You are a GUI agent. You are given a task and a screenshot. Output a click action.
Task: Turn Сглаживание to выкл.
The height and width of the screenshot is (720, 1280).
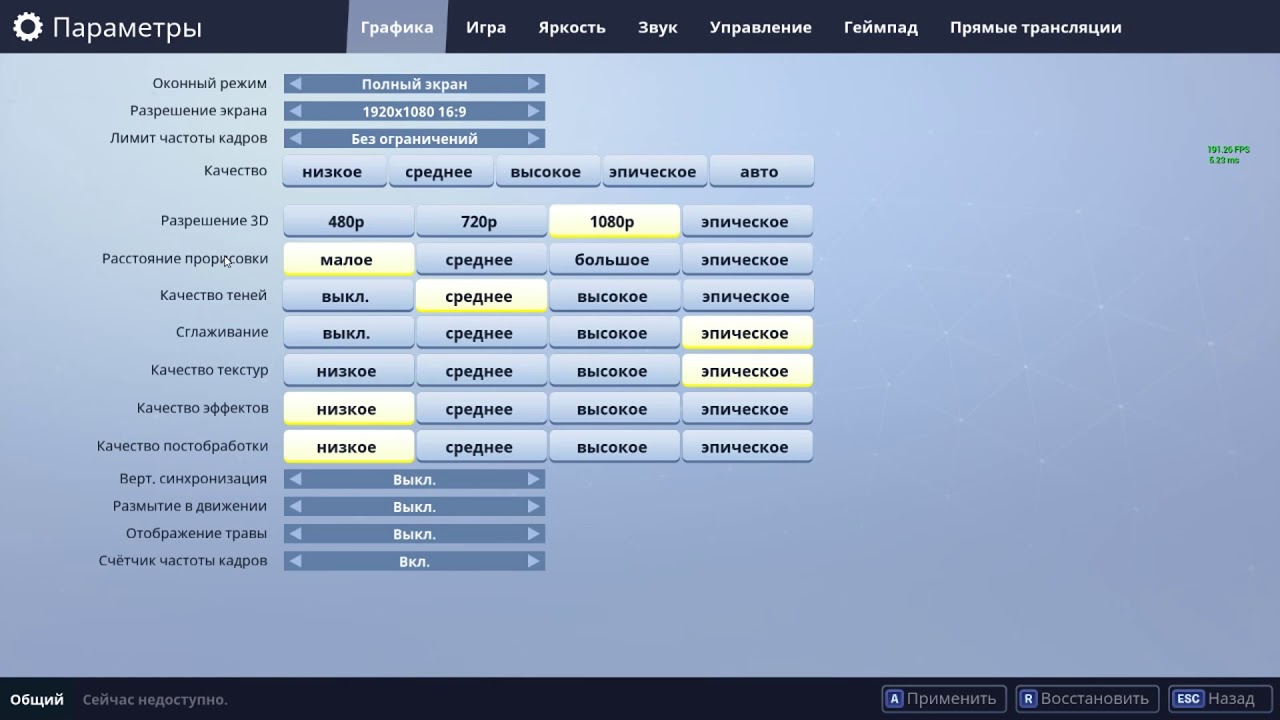(x=347, y=333)
